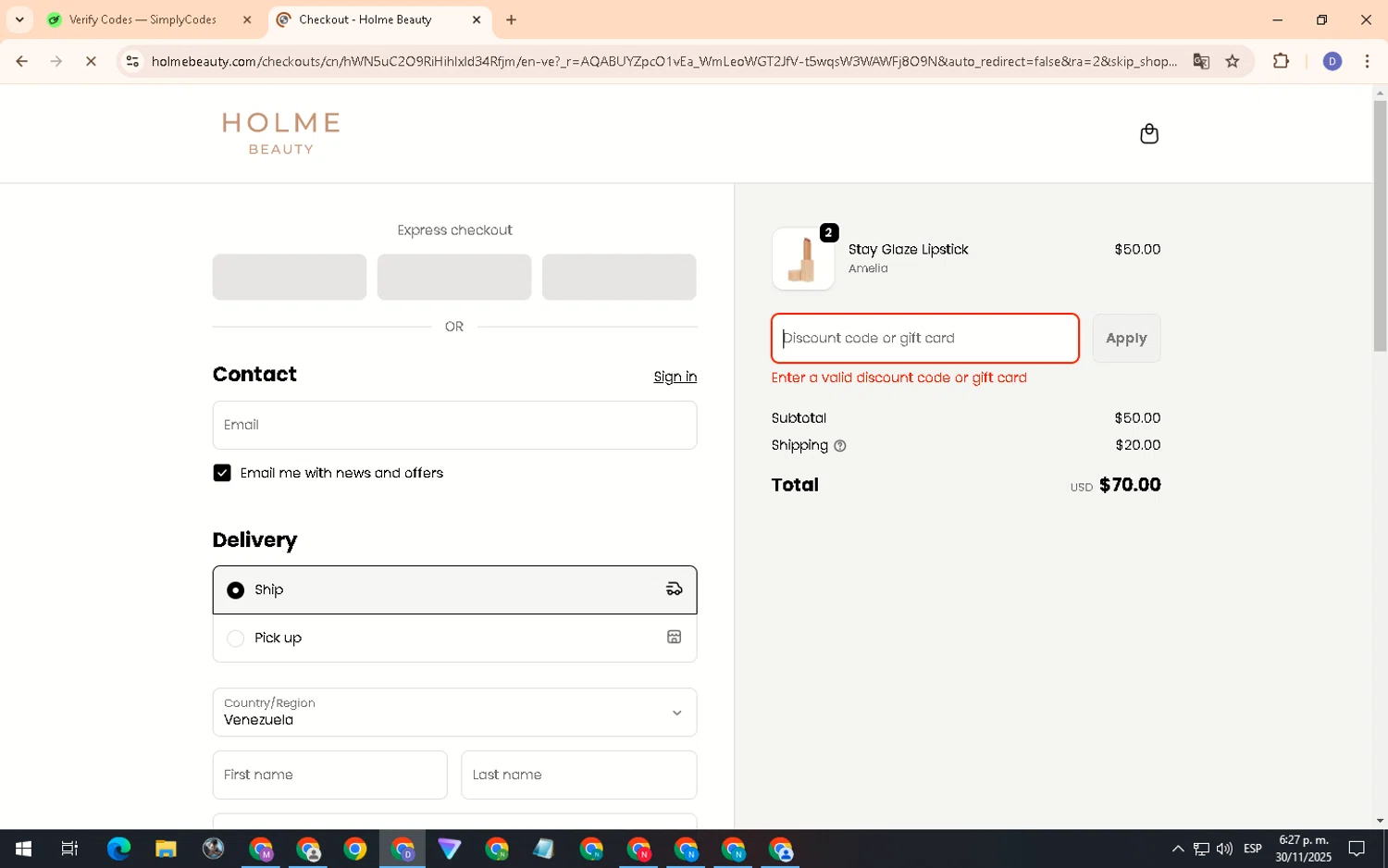Click the shipping info question mark icon
Screen dimensions: 1388x868
pyautogui.click(x=839, y=446)
